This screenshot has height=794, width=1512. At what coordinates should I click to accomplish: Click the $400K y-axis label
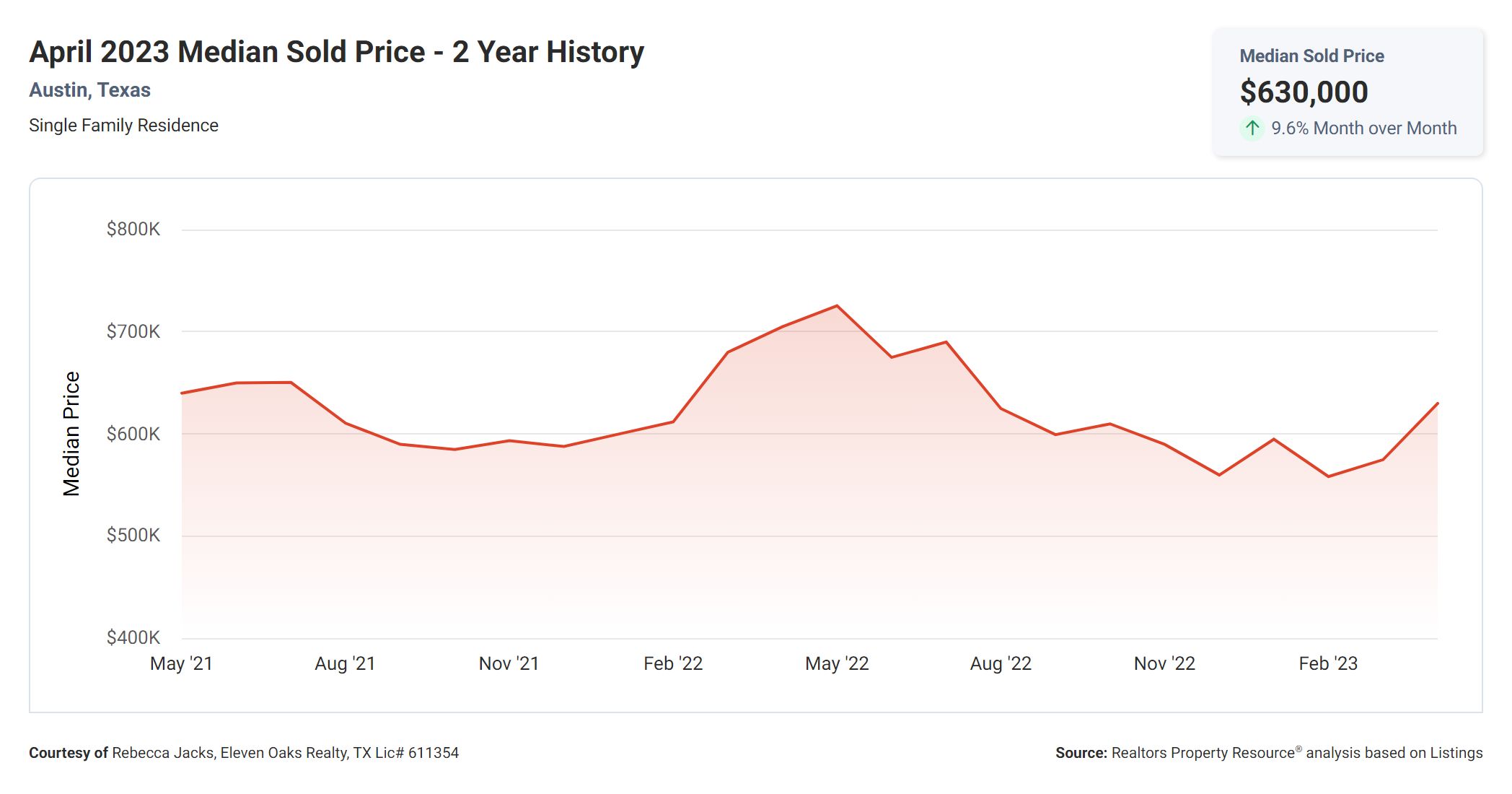point(133,638)
